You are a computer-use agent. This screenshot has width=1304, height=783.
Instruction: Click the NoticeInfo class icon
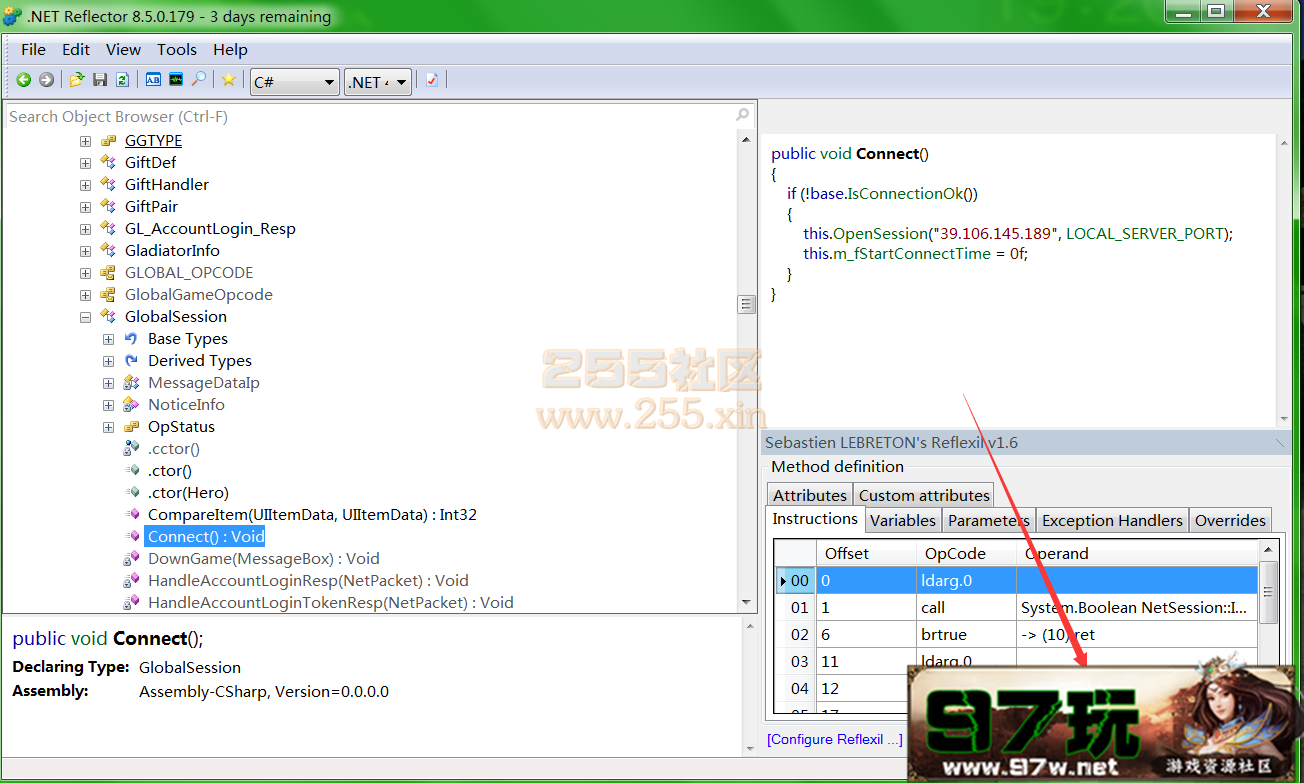131,404
